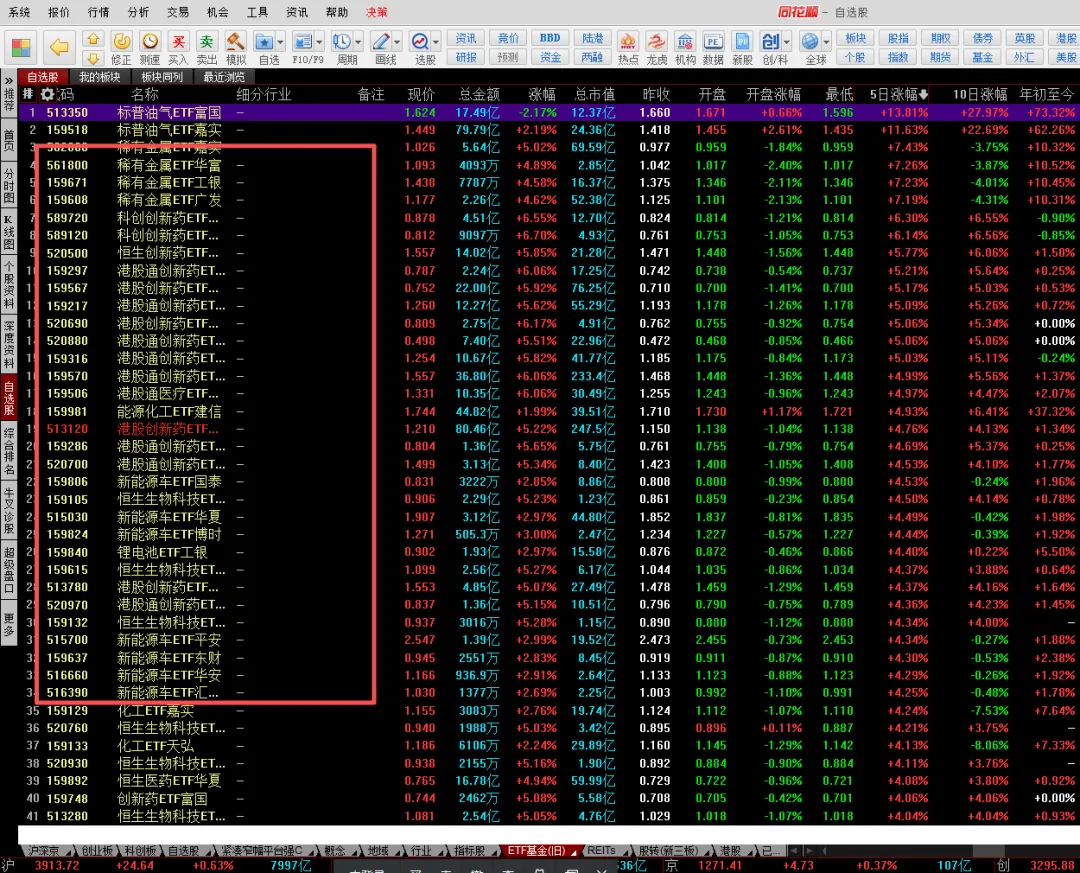Screen dimensions: 1080x873
Task: Click the colorful home grid icon
Action: (21, 48)
